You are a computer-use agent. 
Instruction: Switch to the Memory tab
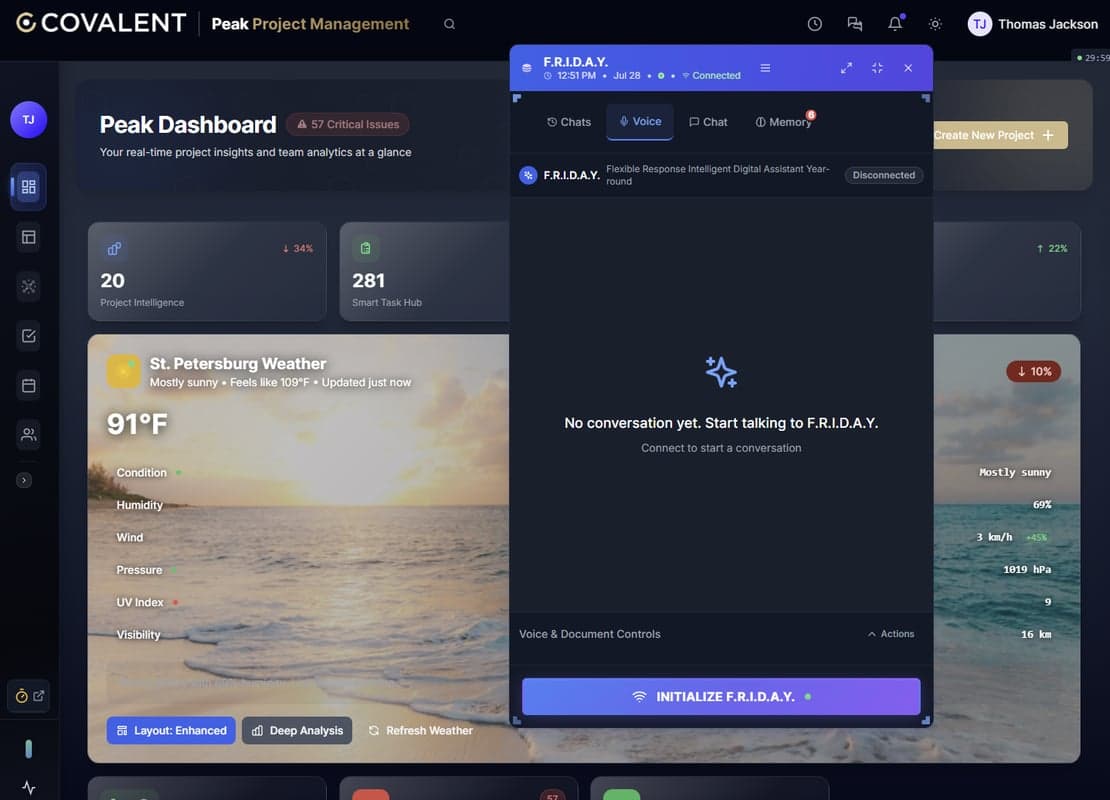pyautogui.click(x=783, y=122)
